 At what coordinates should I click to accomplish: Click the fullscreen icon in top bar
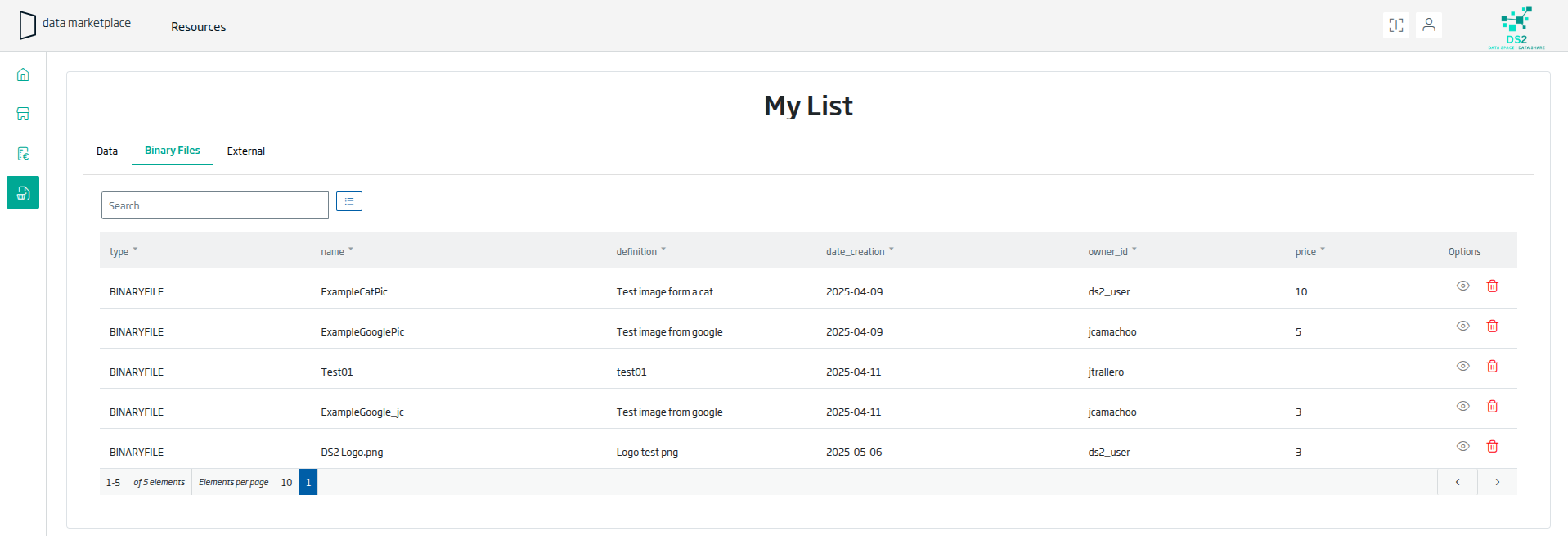1395,25
